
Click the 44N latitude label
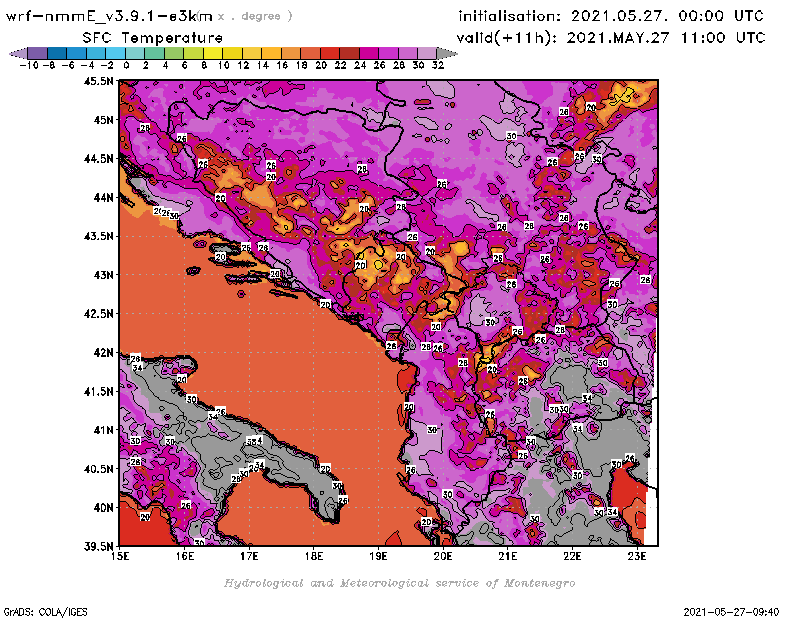point(103,197)
